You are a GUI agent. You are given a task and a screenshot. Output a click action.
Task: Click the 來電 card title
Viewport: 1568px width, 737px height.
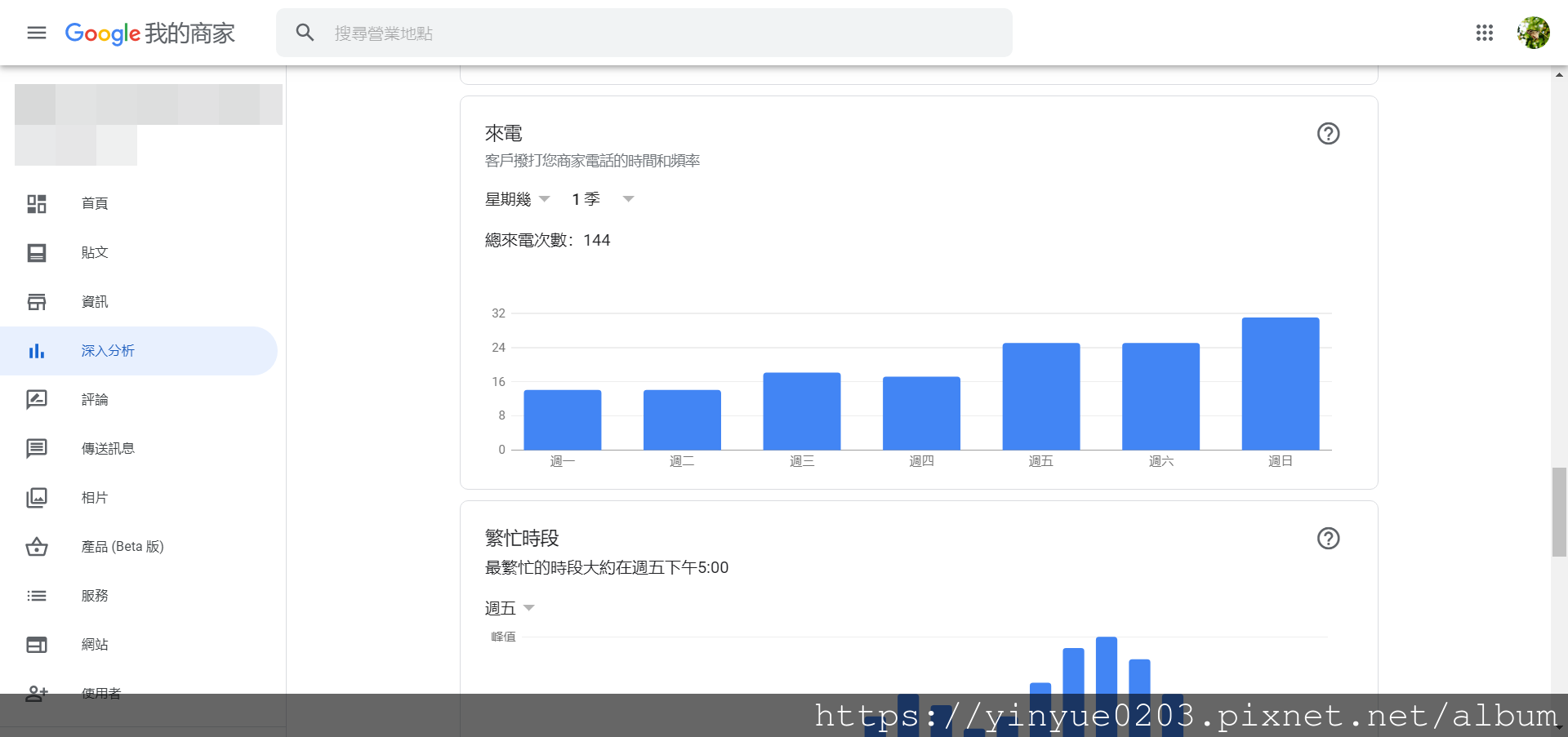[503, 133]
